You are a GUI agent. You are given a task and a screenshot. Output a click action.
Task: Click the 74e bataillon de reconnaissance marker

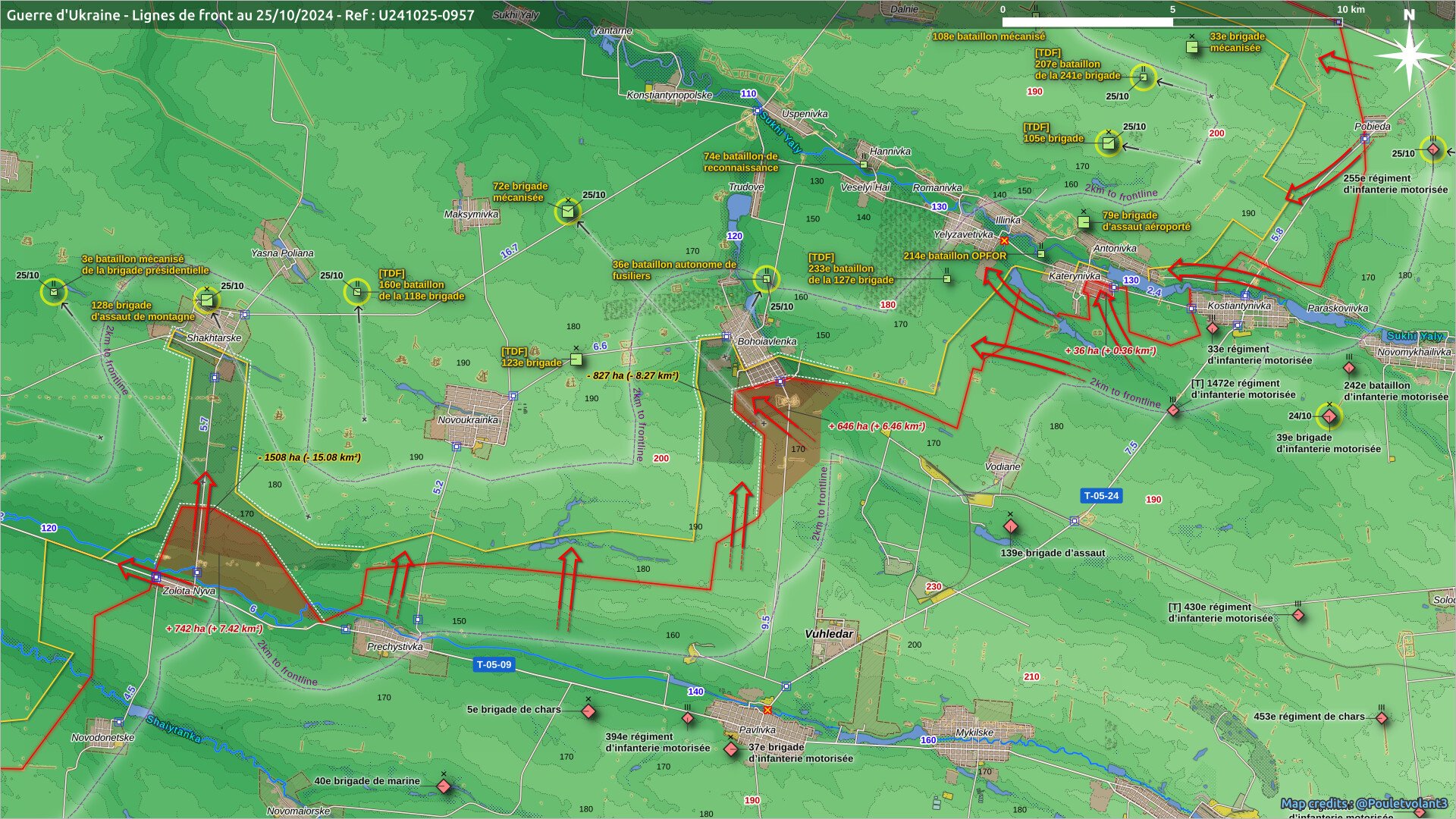tap(863, 164)
